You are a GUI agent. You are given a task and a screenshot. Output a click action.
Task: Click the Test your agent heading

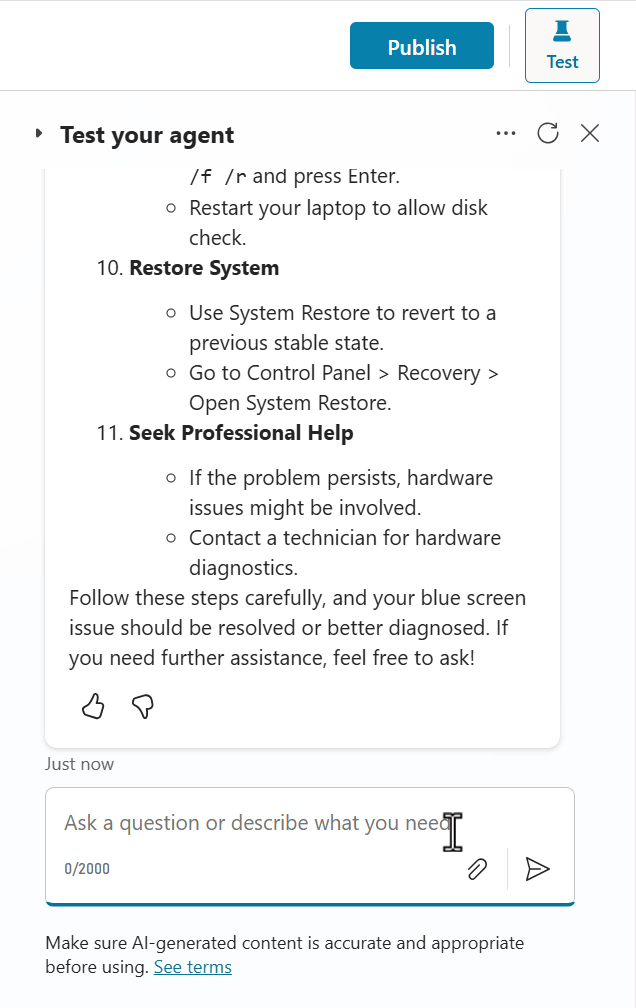[x=147, y=134]
